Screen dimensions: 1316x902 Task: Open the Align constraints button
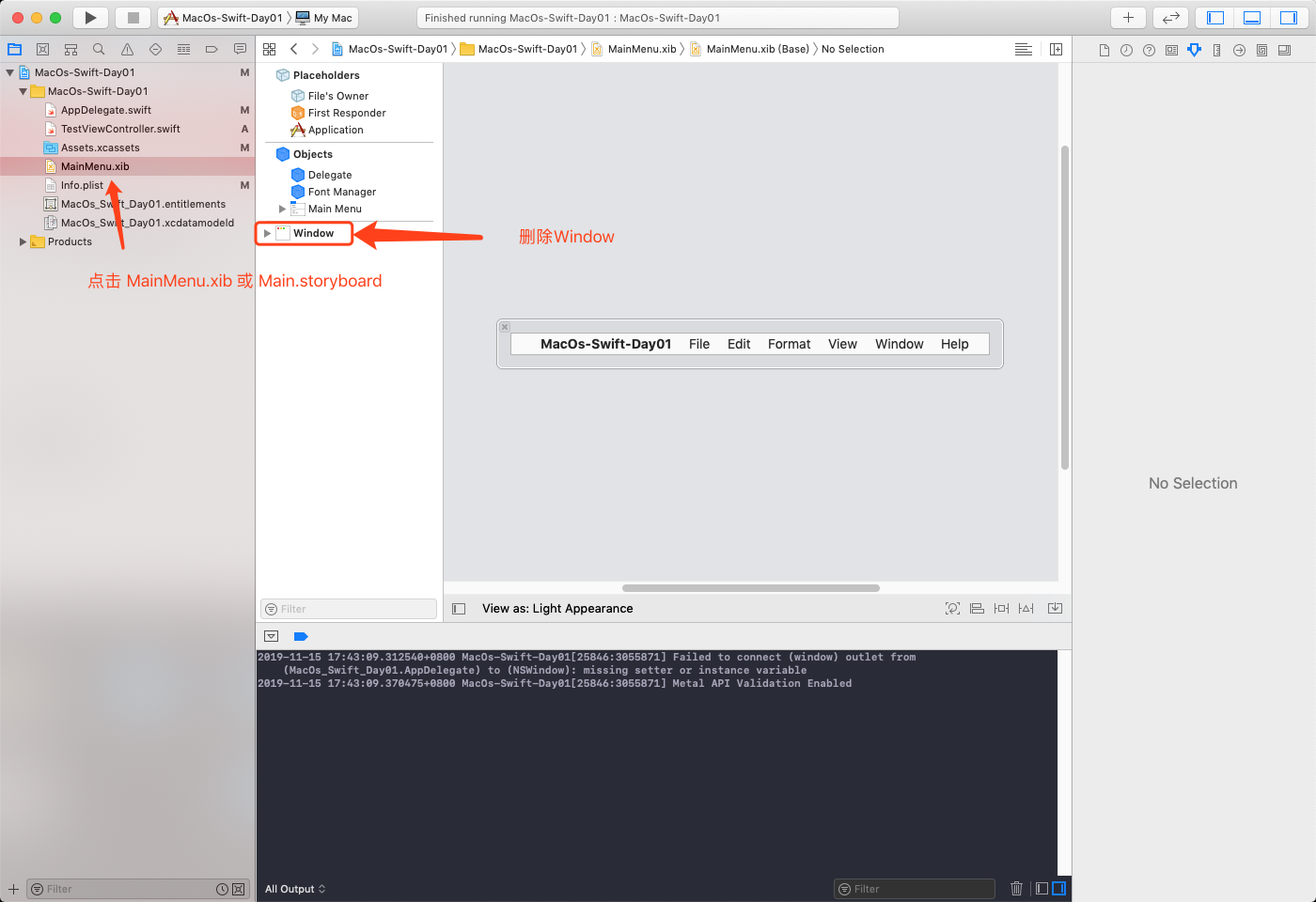977,609
